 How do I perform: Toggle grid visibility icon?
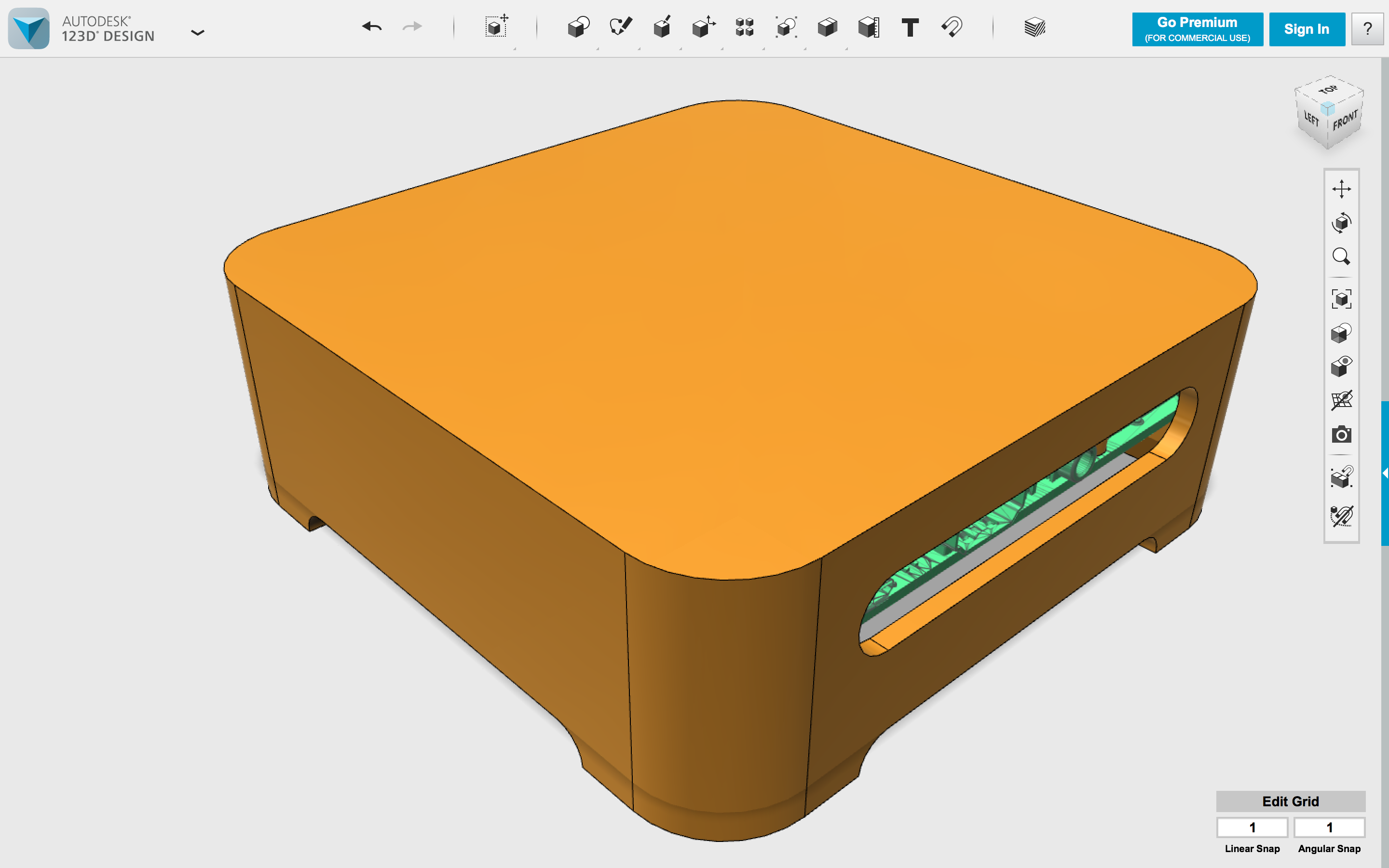tap(1341, 400)
